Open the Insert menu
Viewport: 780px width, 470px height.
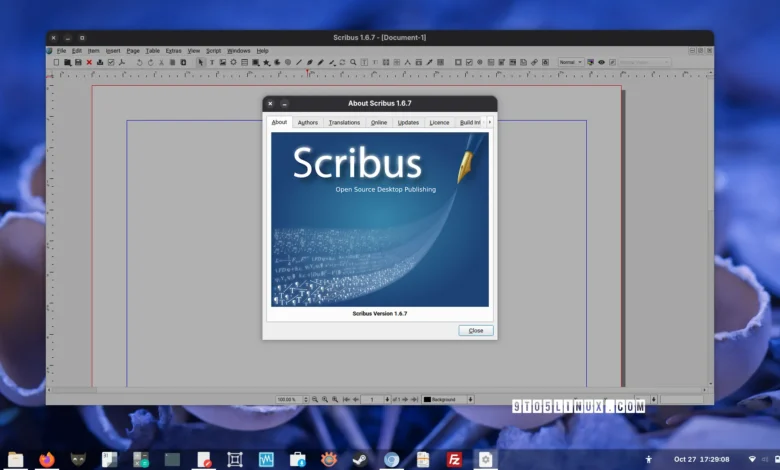(113, 51)
